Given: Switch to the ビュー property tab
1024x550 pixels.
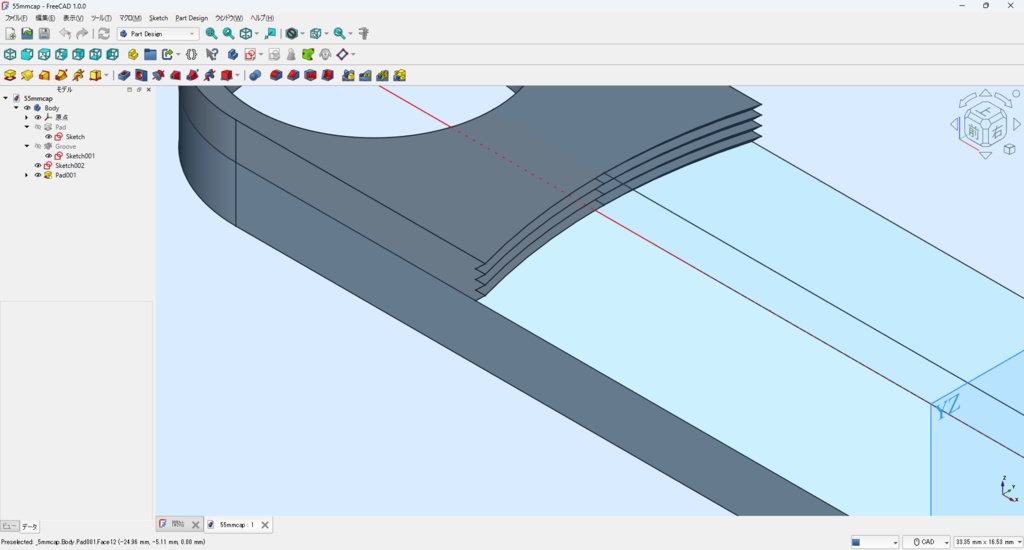Looking at the screenshot, I should (10, 526).
